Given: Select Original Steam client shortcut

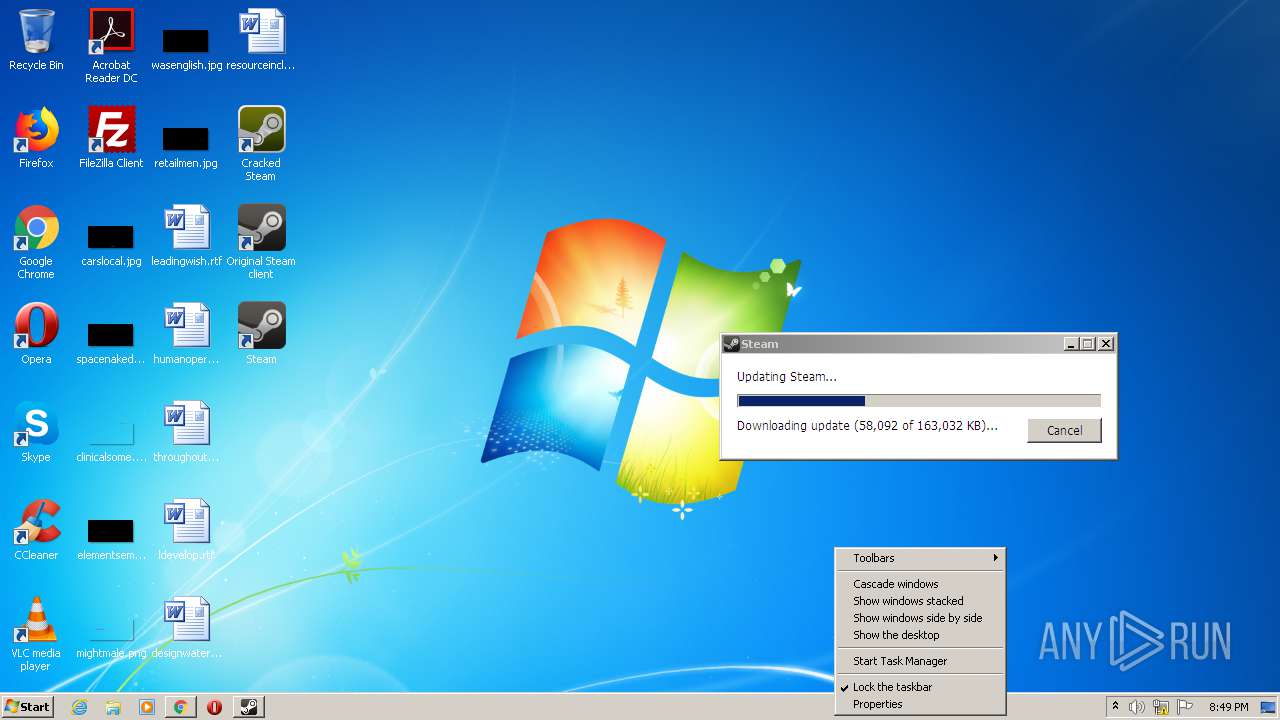Looking at the screenshot, I should pyautogui.click(x=261, y=242).
